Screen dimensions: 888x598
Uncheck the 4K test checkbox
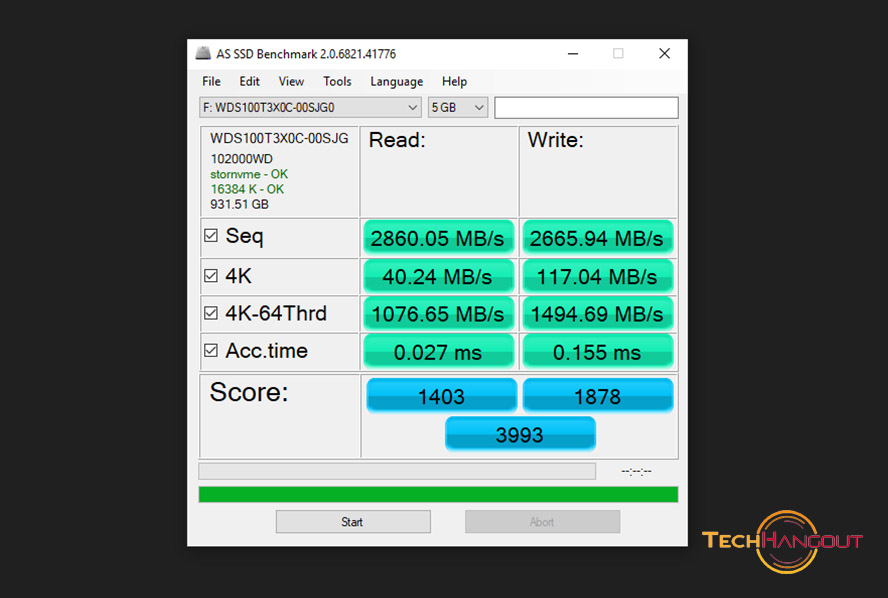coord(211,276)
